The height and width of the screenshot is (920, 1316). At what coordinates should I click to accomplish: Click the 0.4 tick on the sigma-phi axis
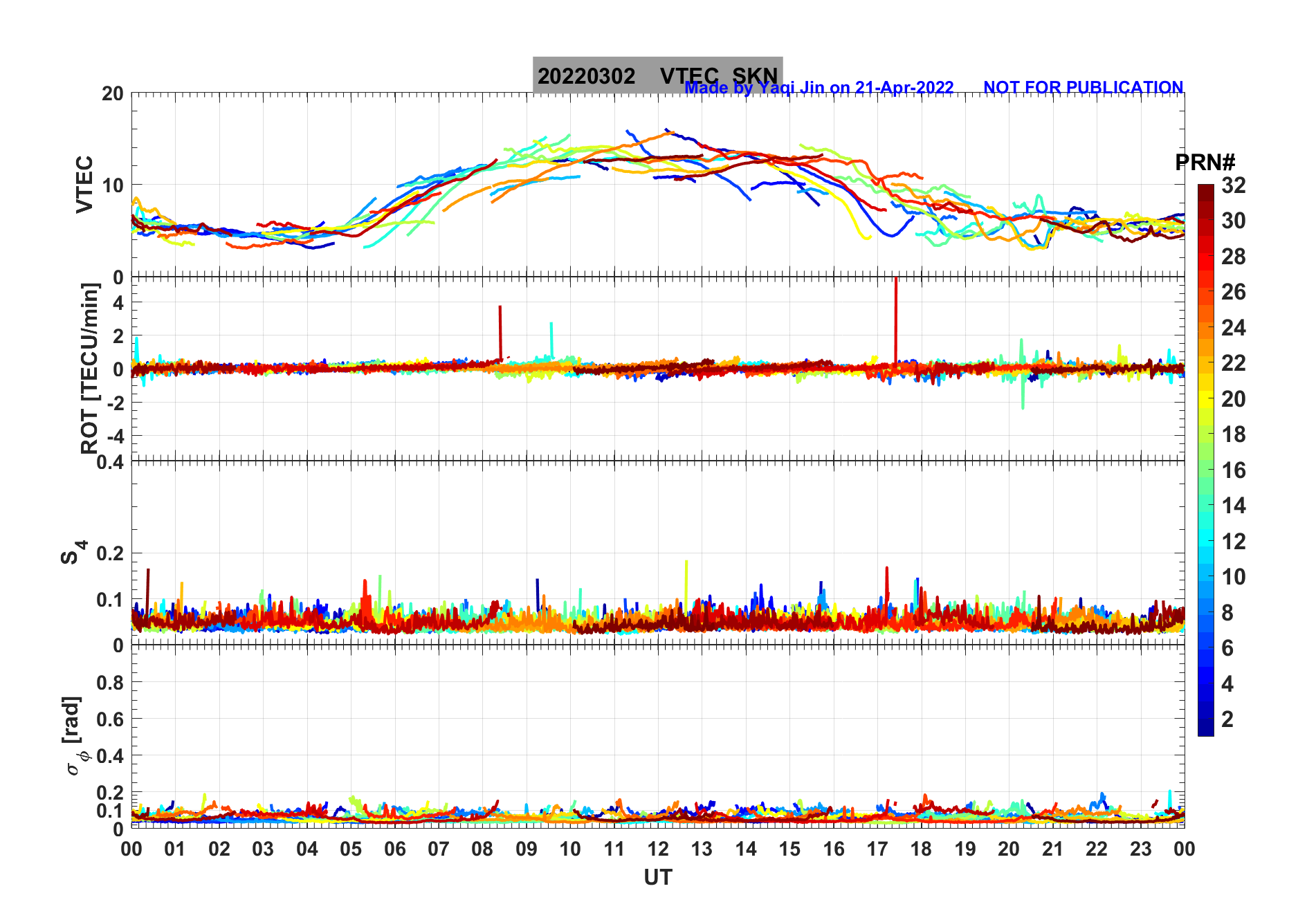(110, 756)
